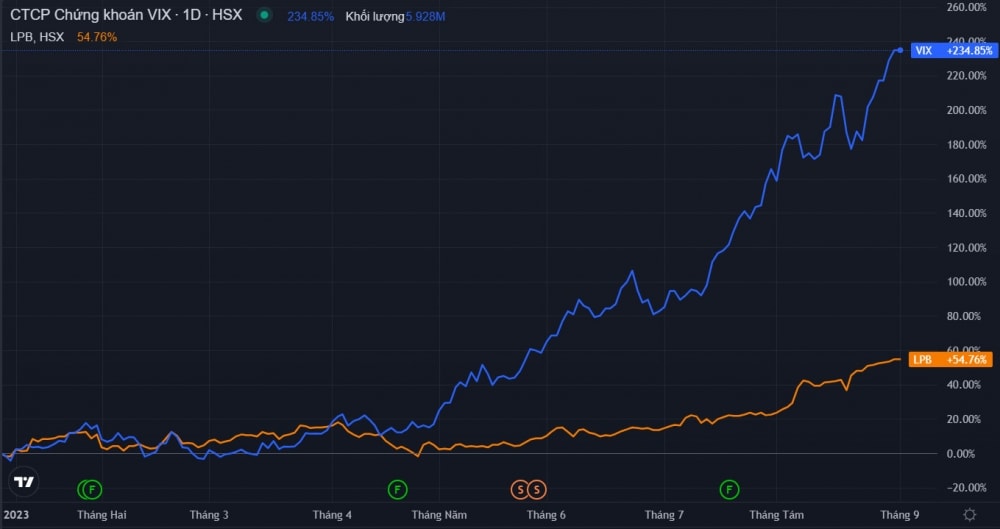1000x529 pixels.
Task: Click the Khối lượng 5.928M volume readout
Action: click(395, 17)
